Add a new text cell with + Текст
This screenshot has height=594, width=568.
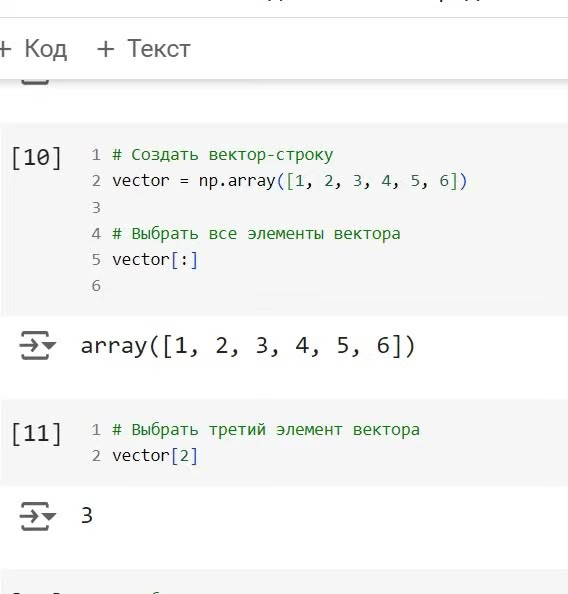(x=144, y=49)
